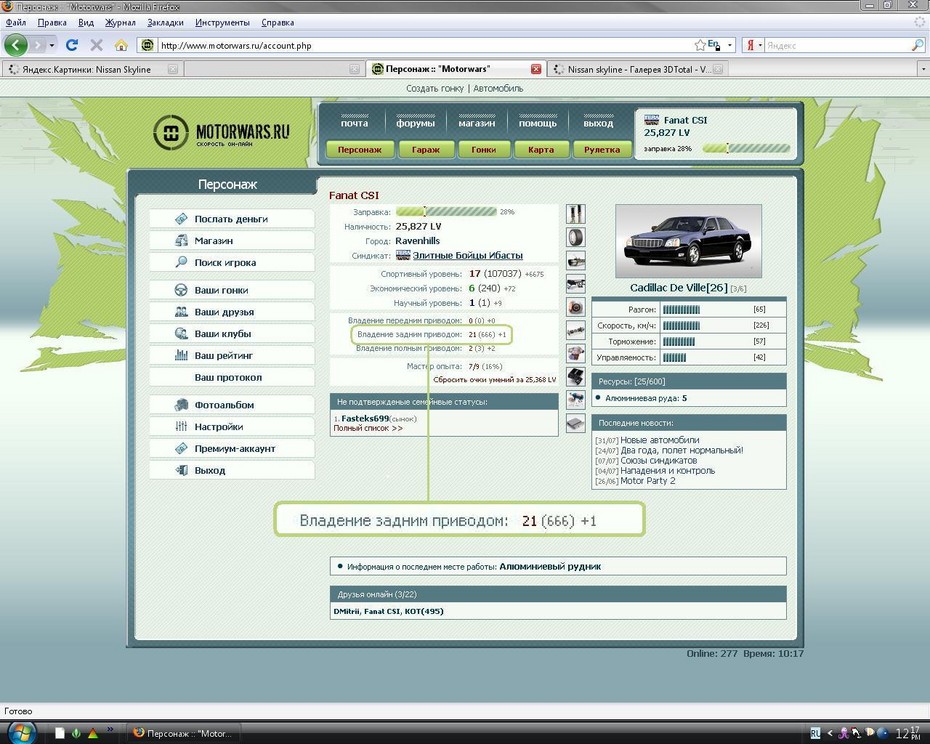Open news item Новые автомобили
Viewport: 930px width, 744px height.
(660, 440)
